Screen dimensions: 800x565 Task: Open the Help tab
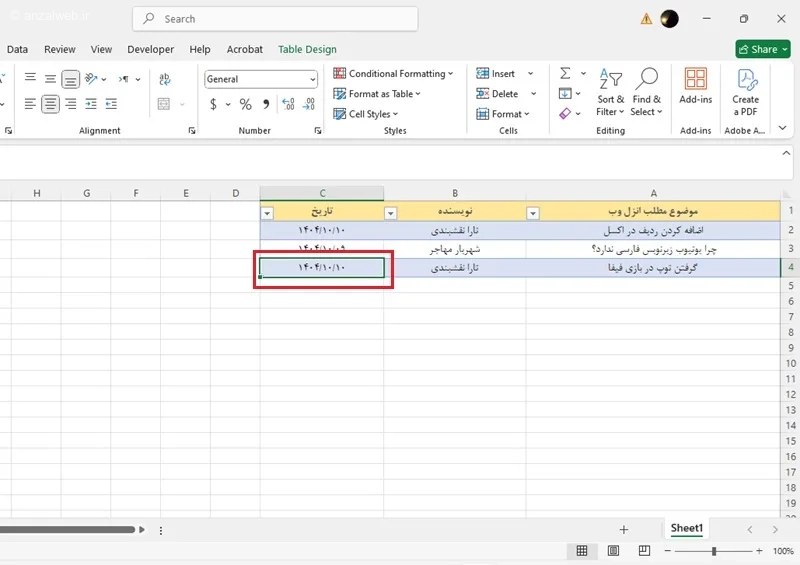coord(199,50)
